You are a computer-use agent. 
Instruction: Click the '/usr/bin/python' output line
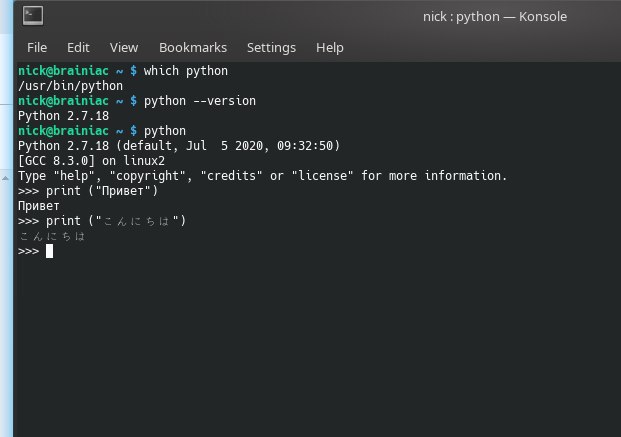70,86
